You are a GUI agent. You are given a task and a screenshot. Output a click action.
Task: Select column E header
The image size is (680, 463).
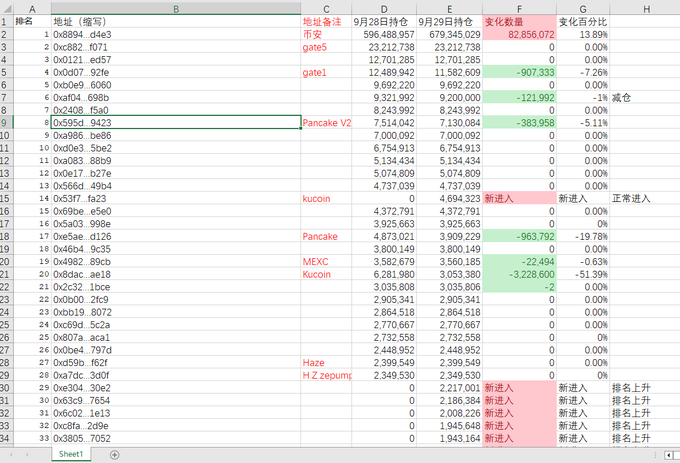tap(449, 9)
